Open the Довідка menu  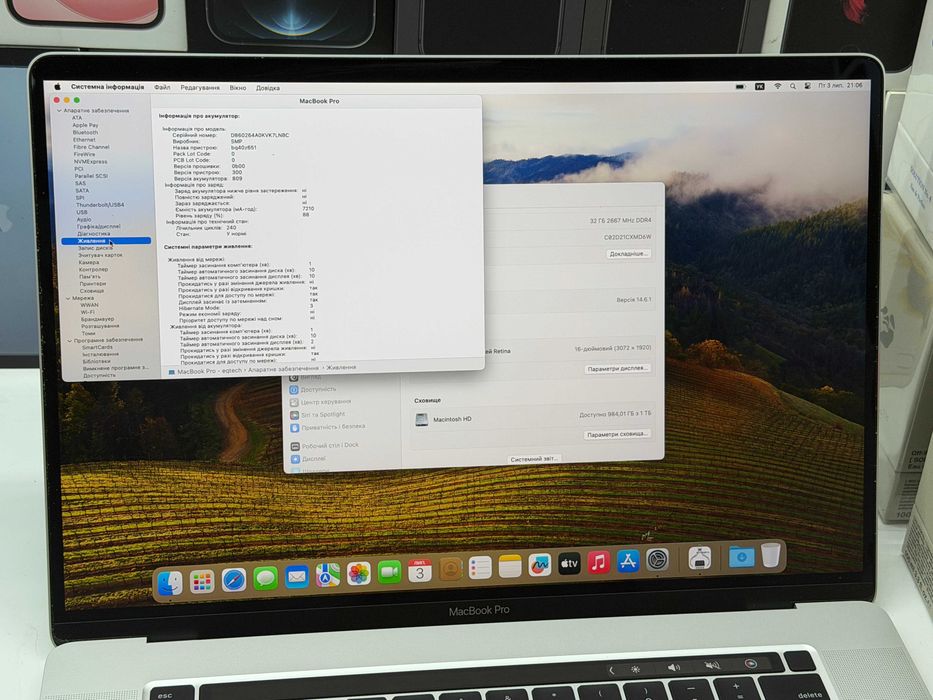pyautogui.click(x=268, y=88)
